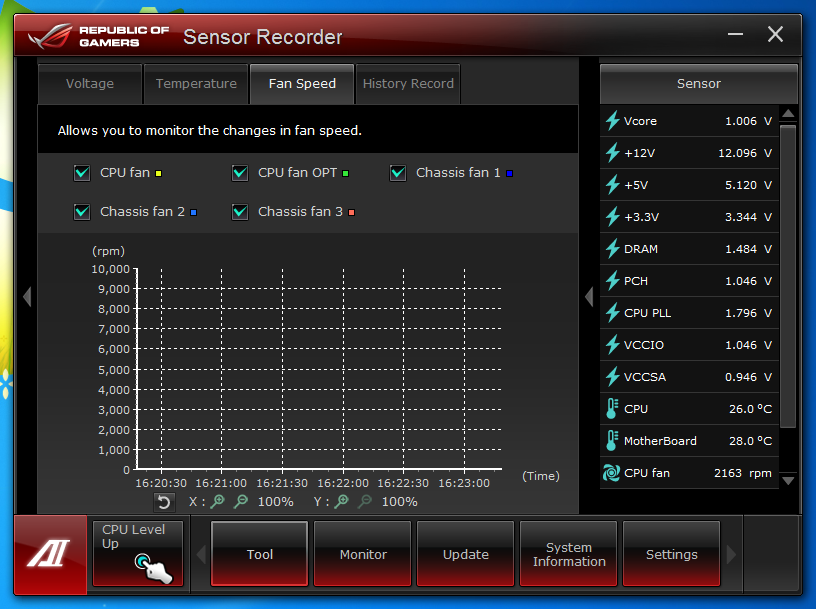The height and width of the screenshot is (609, 816).
Task: Reset the graph zoom with the undo icon
Action: coord(163,502)
